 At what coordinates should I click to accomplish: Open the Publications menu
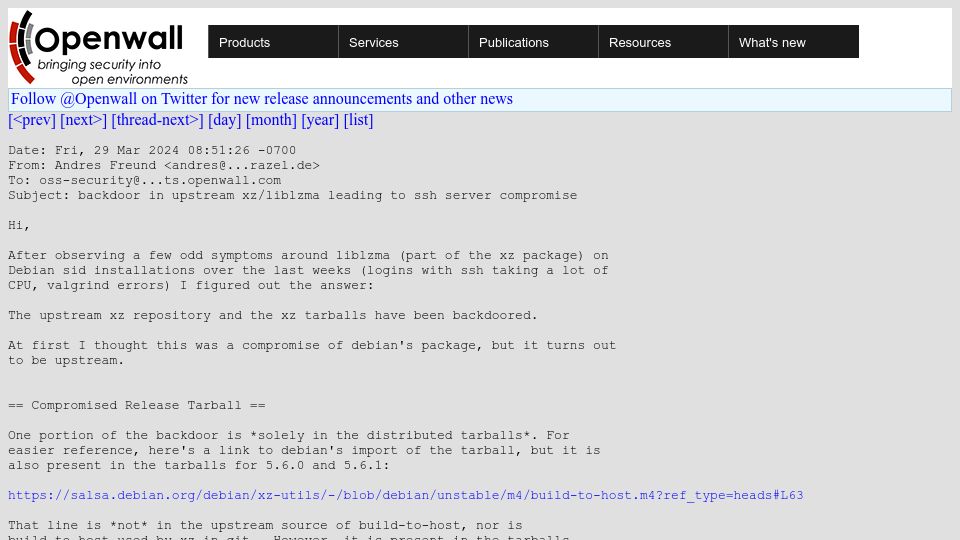(533, 42)
